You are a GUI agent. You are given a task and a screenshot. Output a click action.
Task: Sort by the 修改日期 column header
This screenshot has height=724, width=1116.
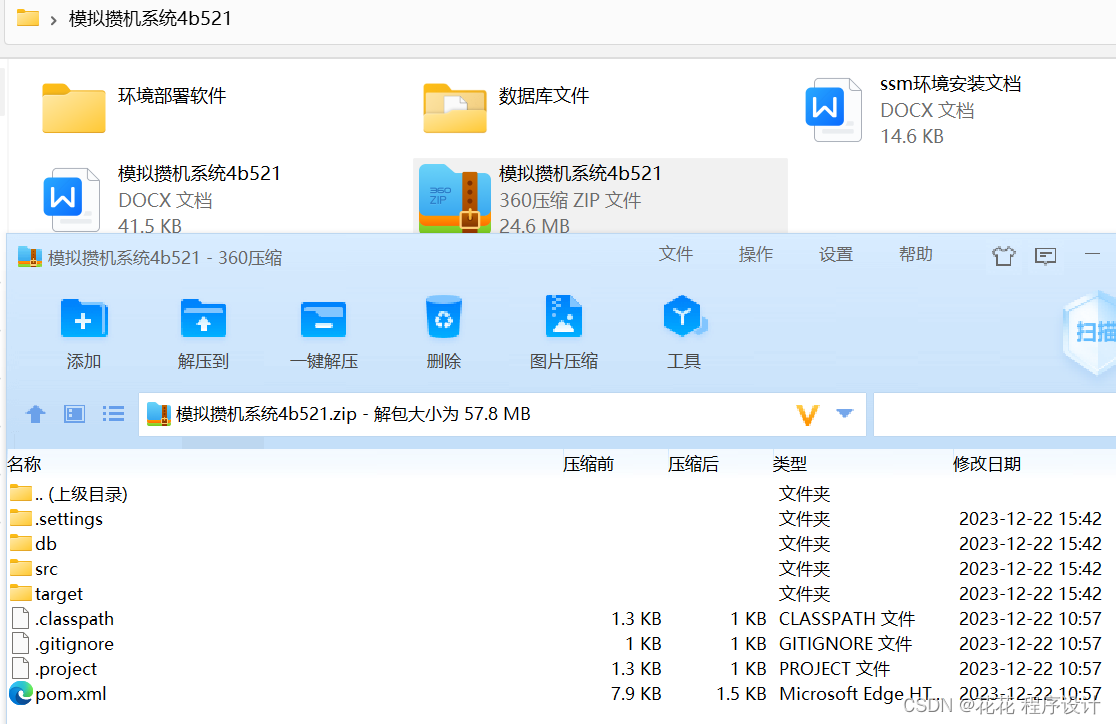pyautogui.click(x=986, y=464)
